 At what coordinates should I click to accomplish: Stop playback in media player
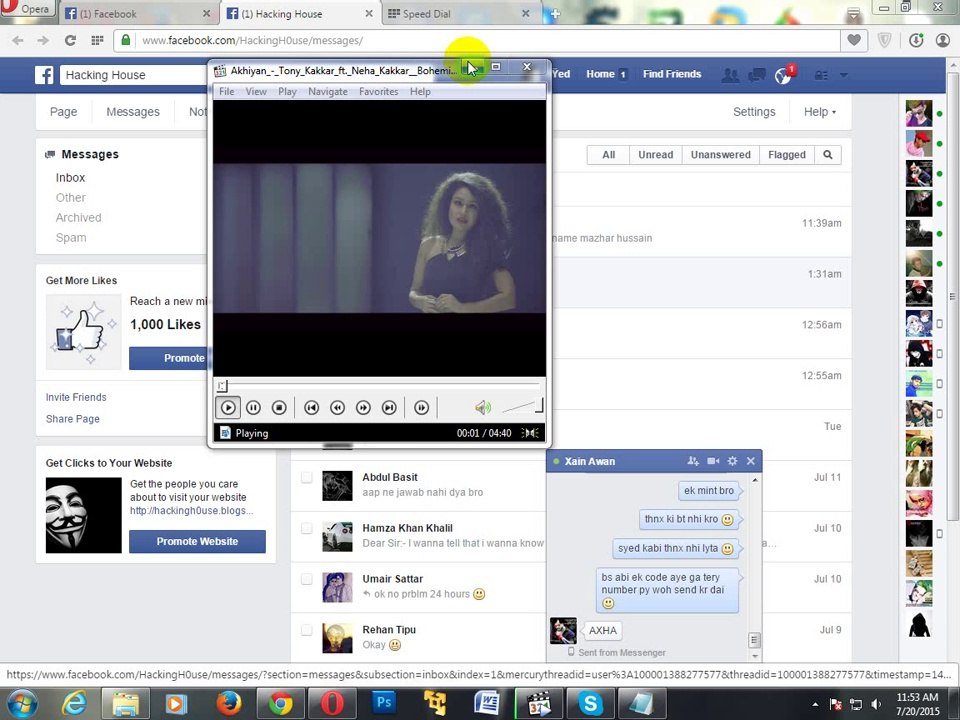(x=279, y=408)
